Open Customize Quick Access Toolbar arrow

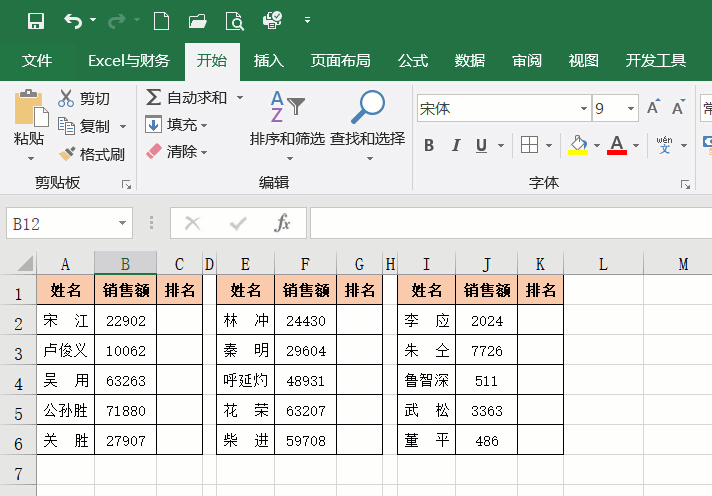pyautogui.click(x=307, y=20)
